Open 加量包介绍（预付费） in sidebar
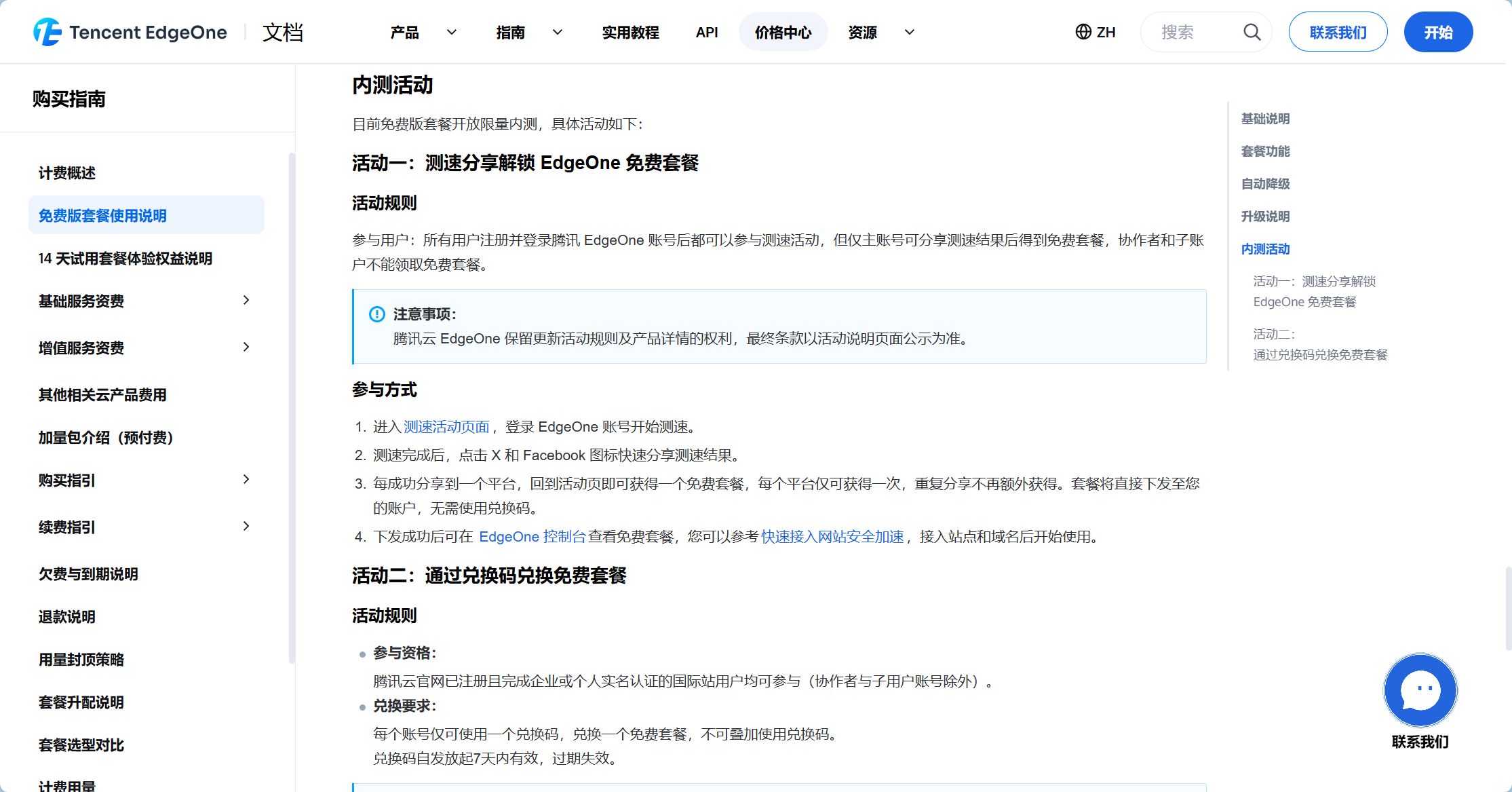Screen dimensions: 1512x792 coord(106,438)
